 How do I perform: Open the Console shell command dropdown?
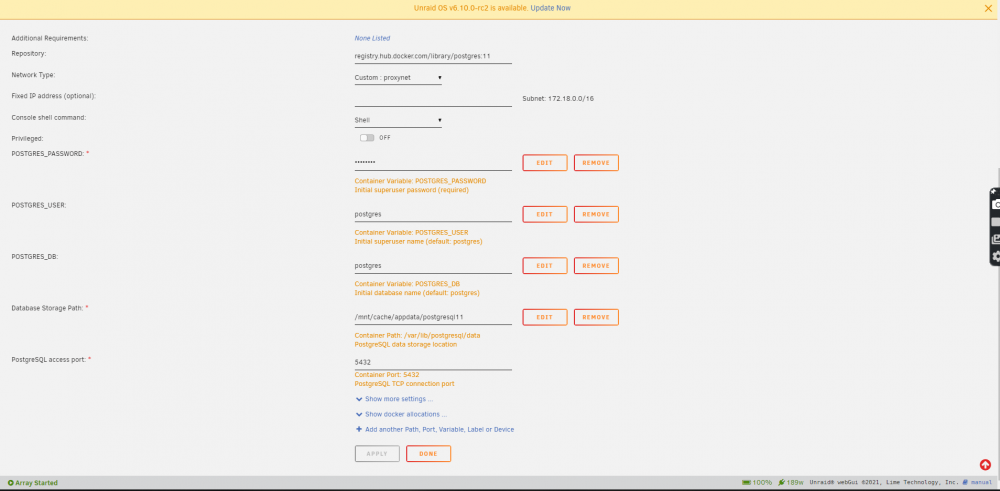(x=398, y=120)
